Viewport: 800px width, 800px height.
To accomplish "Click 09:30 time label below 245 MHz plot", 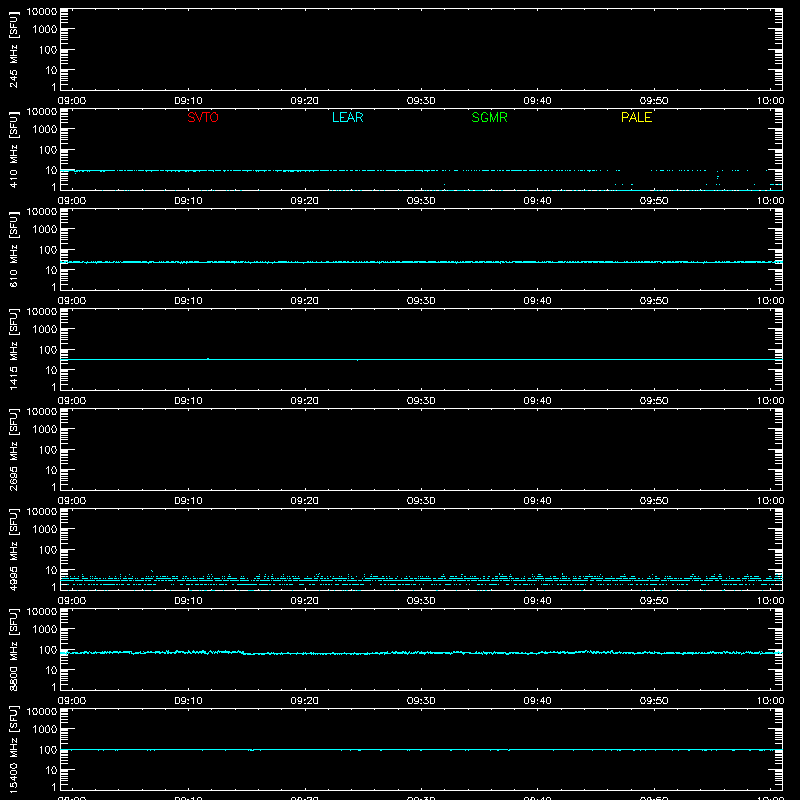I will (421, 101).
